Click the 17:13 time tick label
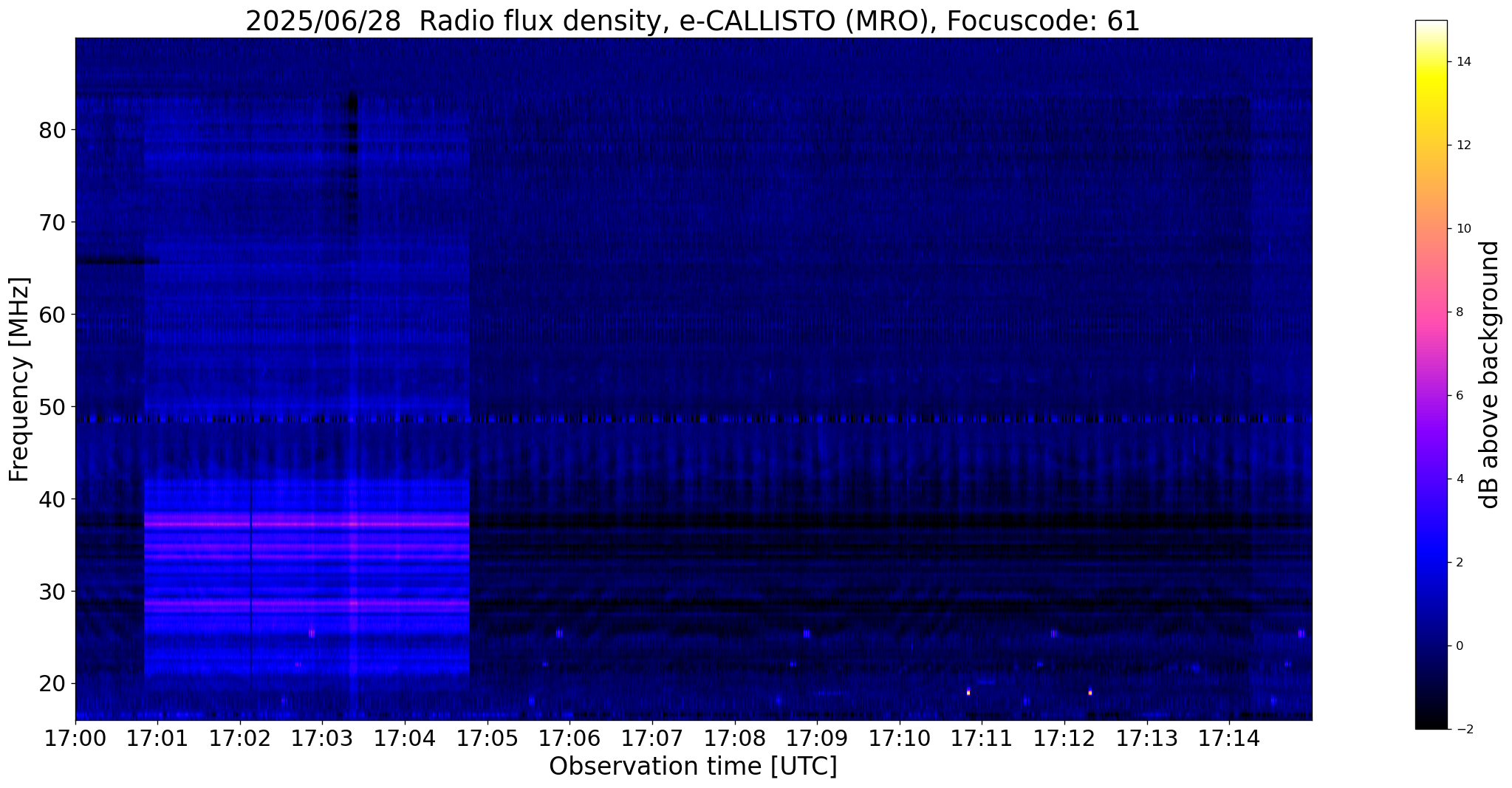Viewport: 1512px width, 788px height. [1147, 739]
